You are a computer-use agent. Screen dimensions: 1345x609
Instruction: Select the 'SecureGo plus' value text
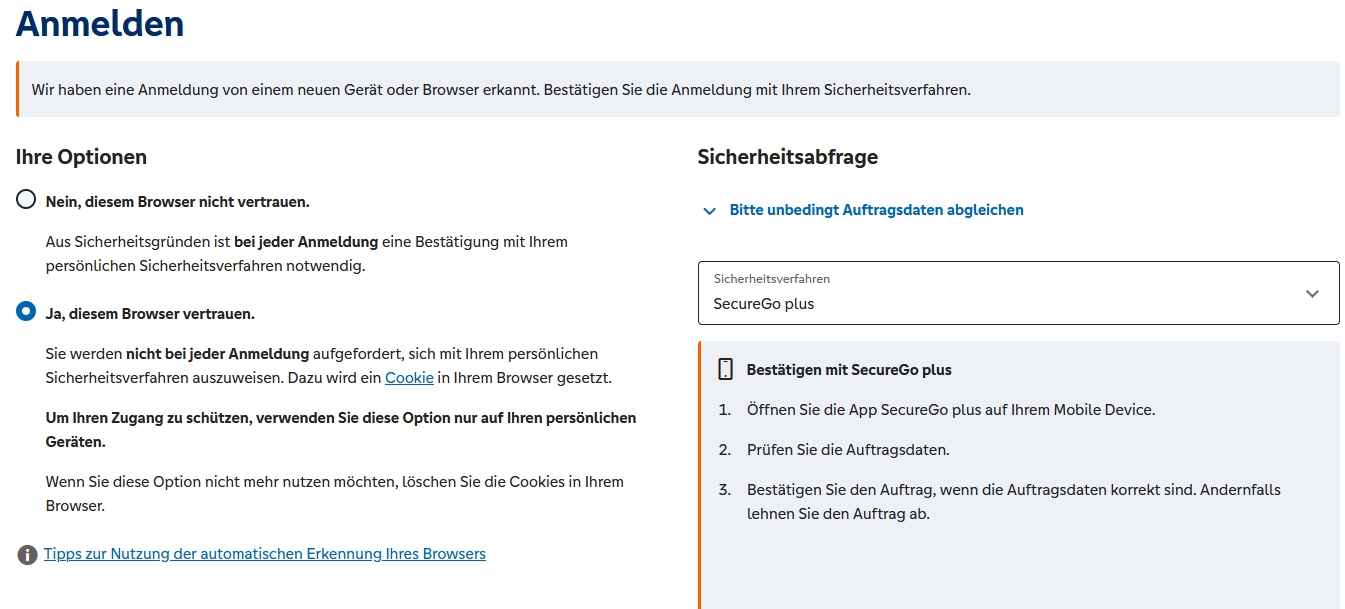click(x=764, y=304)
